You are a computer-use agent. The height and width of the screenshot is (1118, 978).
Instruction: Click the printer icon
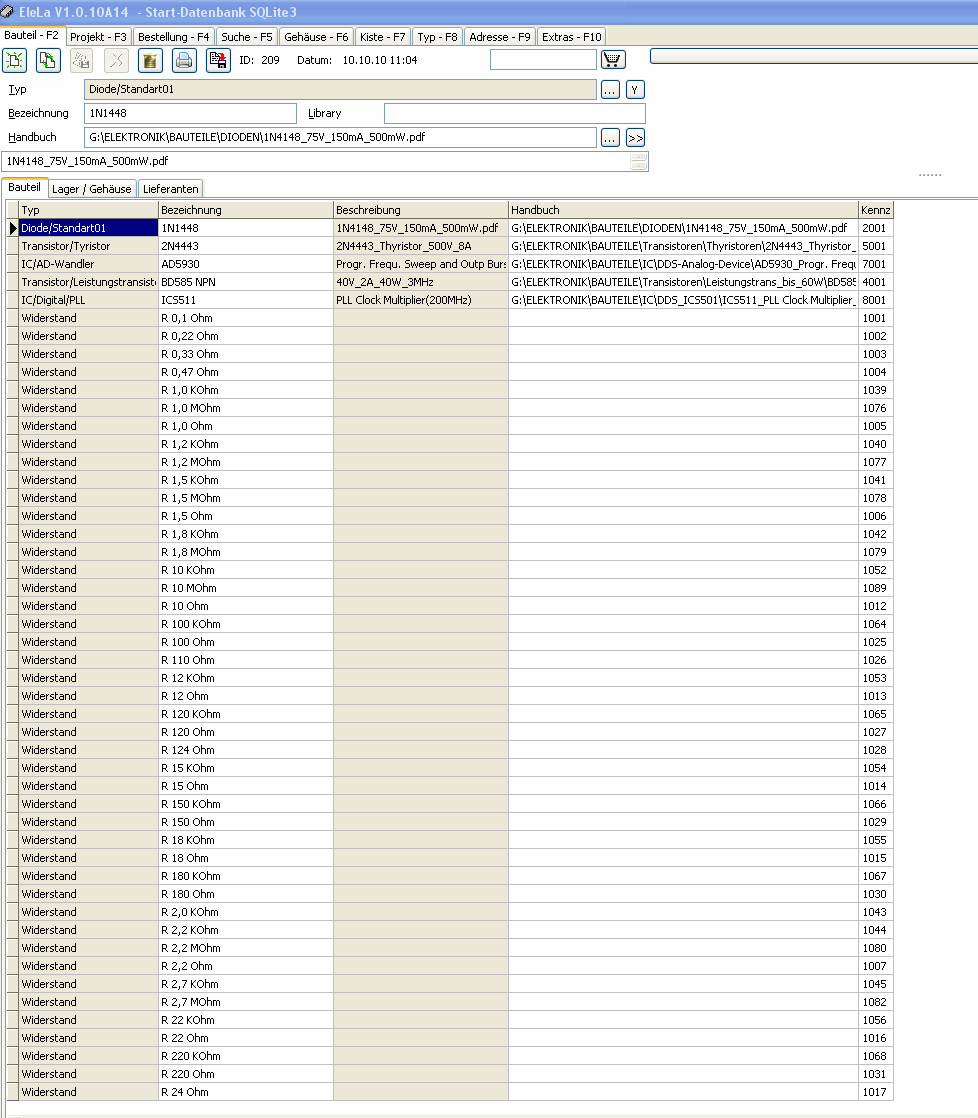184,61
